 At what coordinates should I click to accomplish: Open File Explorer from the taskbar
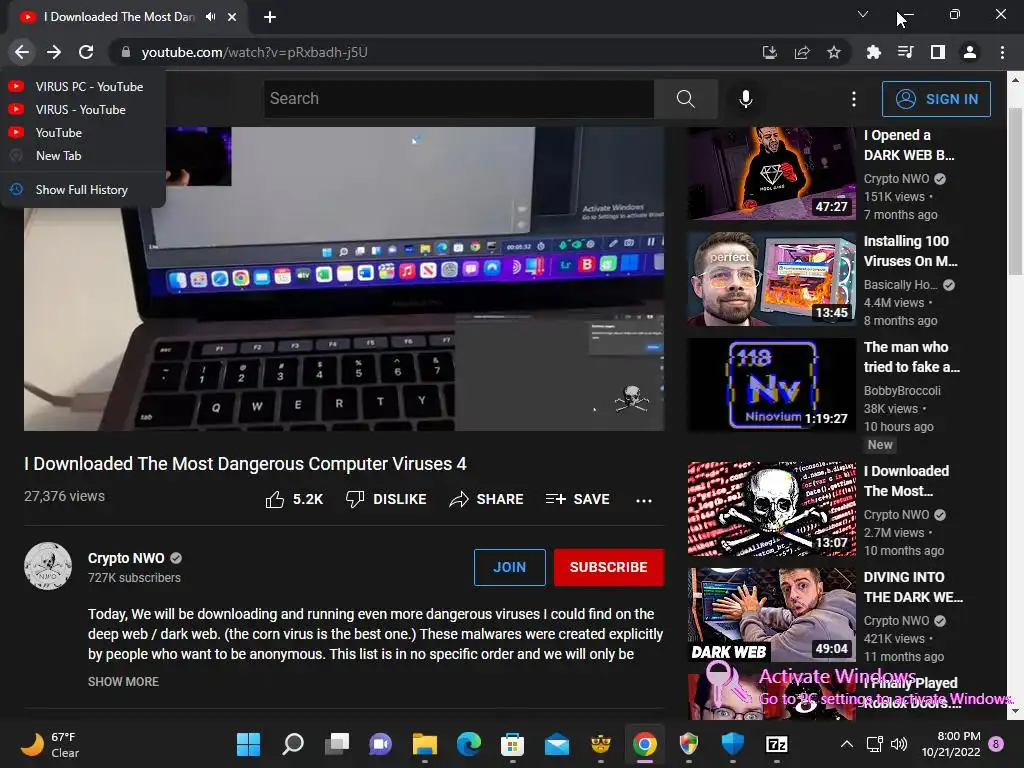[424, 744]
